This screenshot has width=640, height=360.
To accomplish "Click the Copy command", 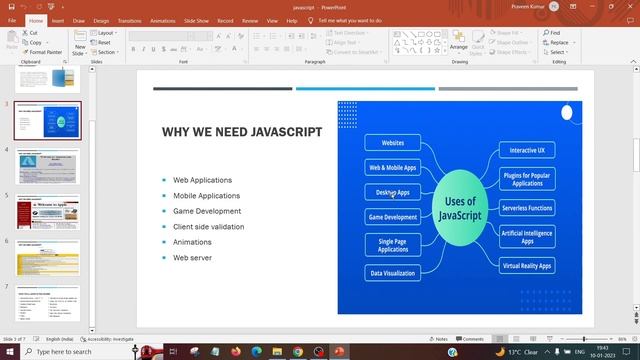I will pos(32,42).
